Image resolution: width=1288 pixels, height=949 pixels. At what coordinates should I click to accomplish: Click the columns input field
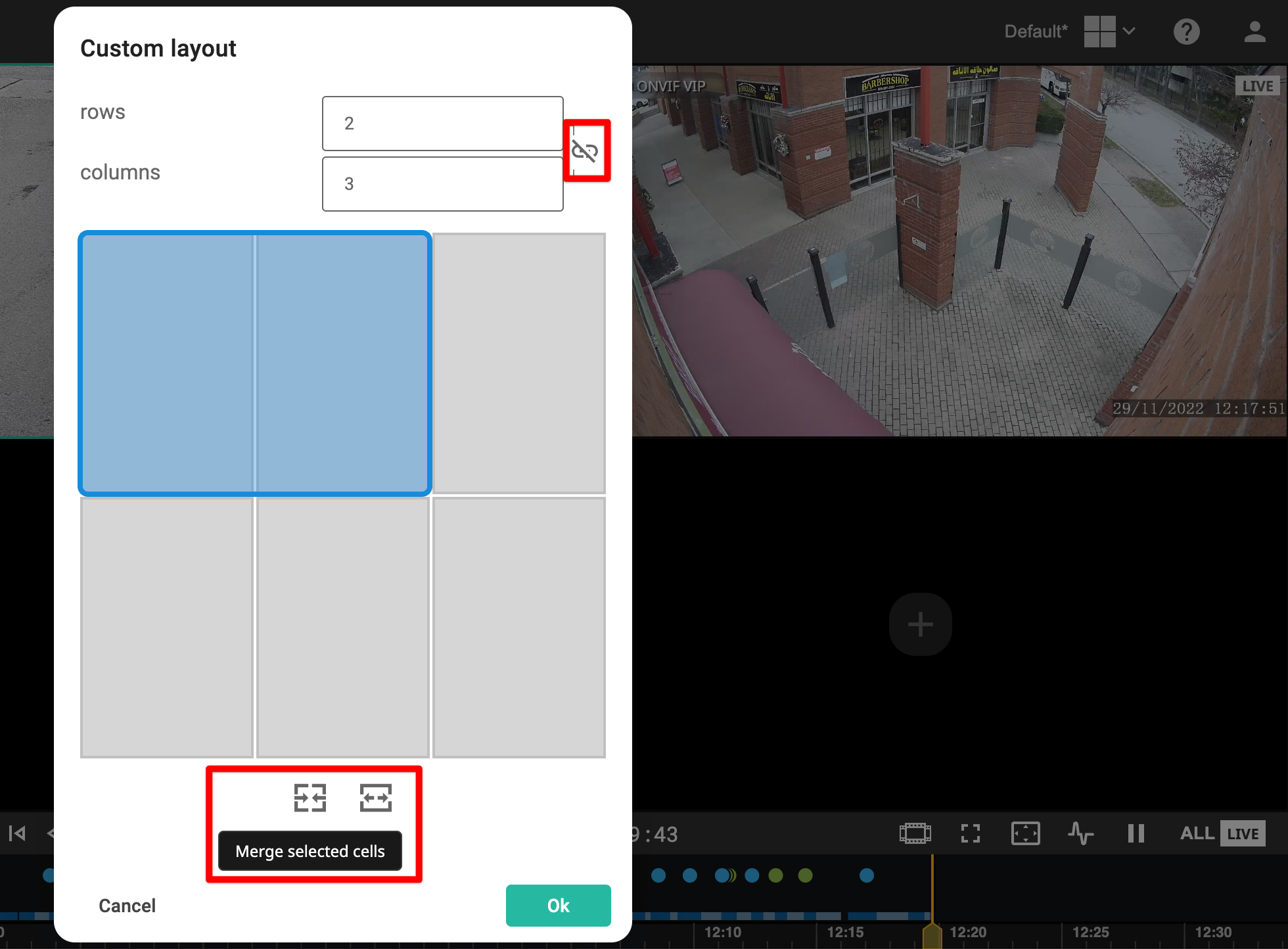[442, 184]
